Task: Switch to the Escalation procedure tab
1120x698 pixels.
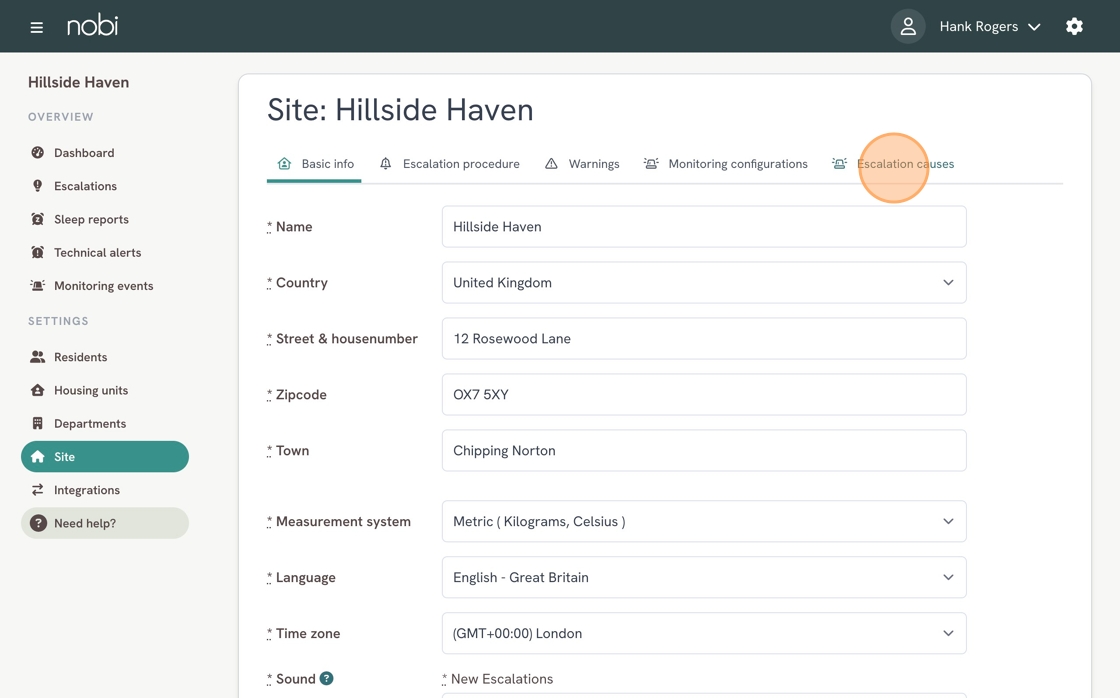Action: (x=450, y=164)
